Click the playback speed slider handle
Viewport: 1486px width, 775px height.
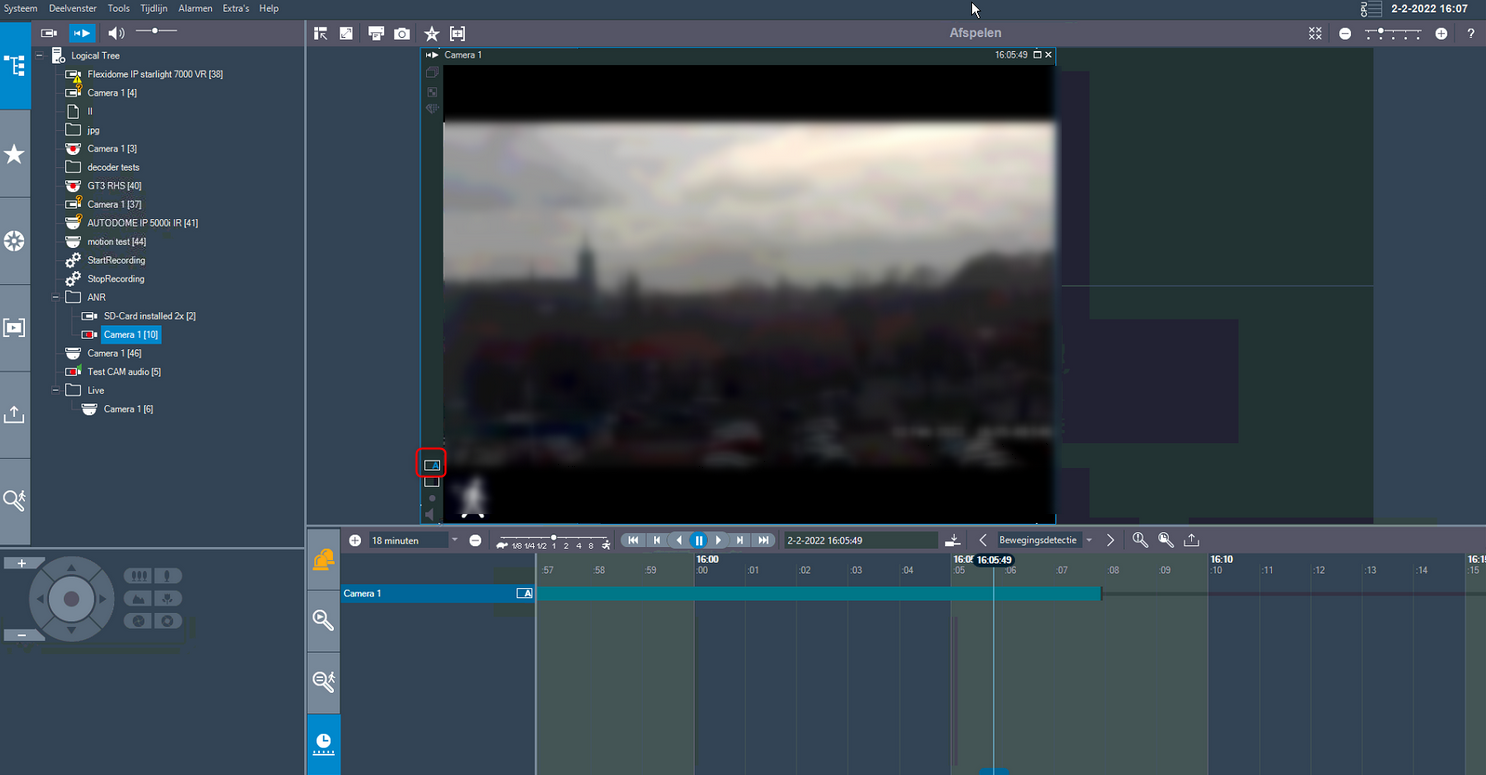(553, 537)
